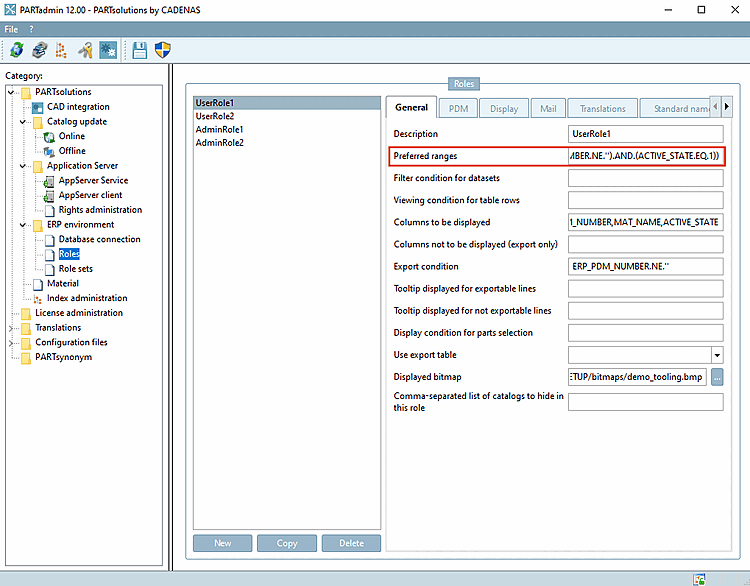
Task: Switch to the Display tab
Action: (x=504, y=109)
